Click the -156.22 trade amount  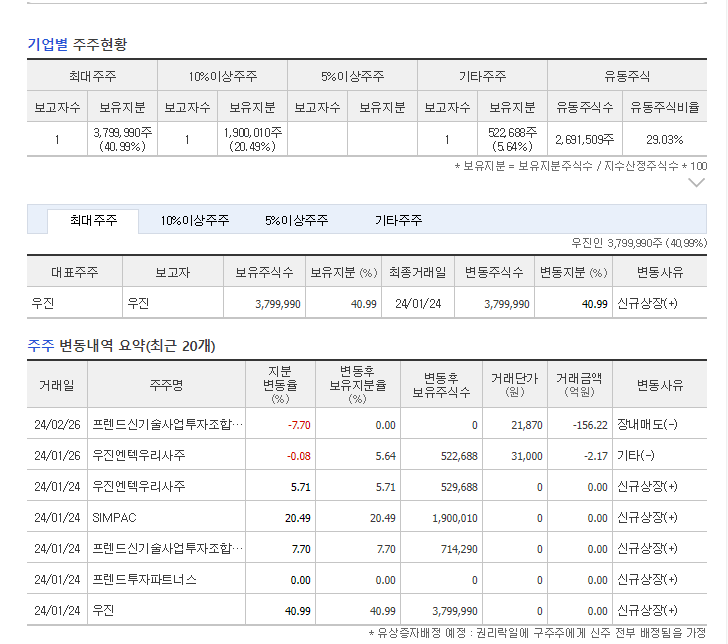[590, 425]
